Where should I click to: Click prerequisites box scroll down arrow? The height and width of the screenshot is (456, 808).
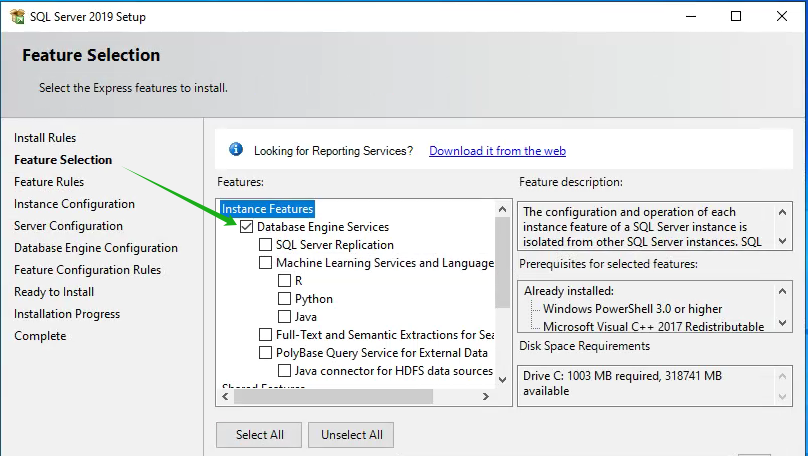[x=782, y=323]
